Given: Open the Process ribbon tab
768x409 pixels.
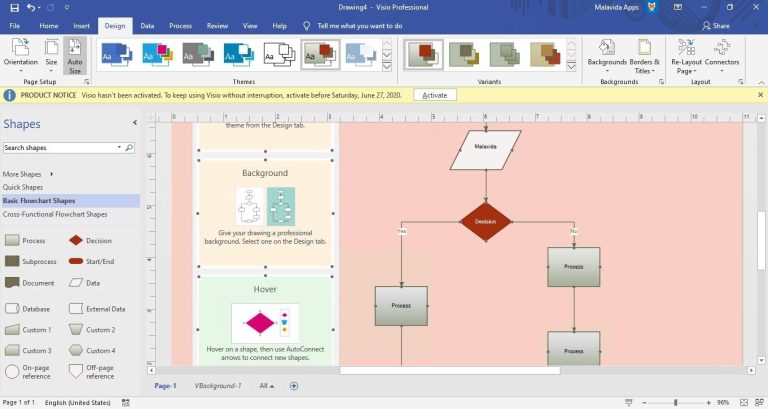Looking at the screenshot, I should [180, 25].
